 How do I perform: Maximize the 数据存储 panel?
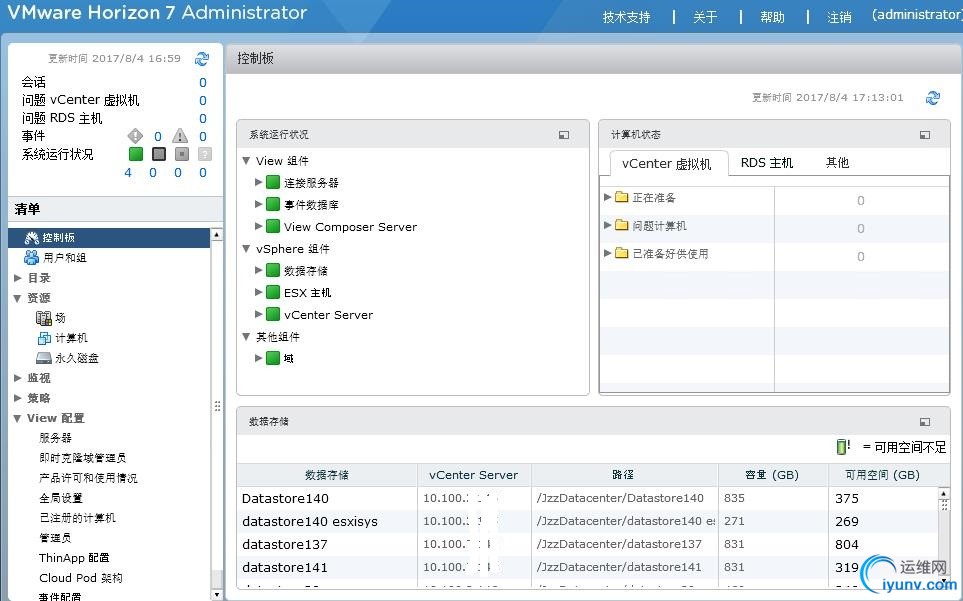925,422
